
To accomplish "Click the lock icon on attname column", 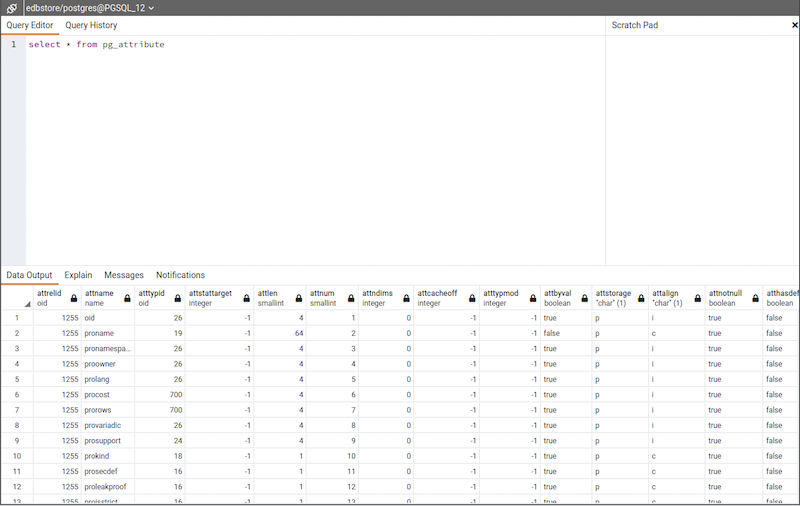I will [x=127, y=298].
